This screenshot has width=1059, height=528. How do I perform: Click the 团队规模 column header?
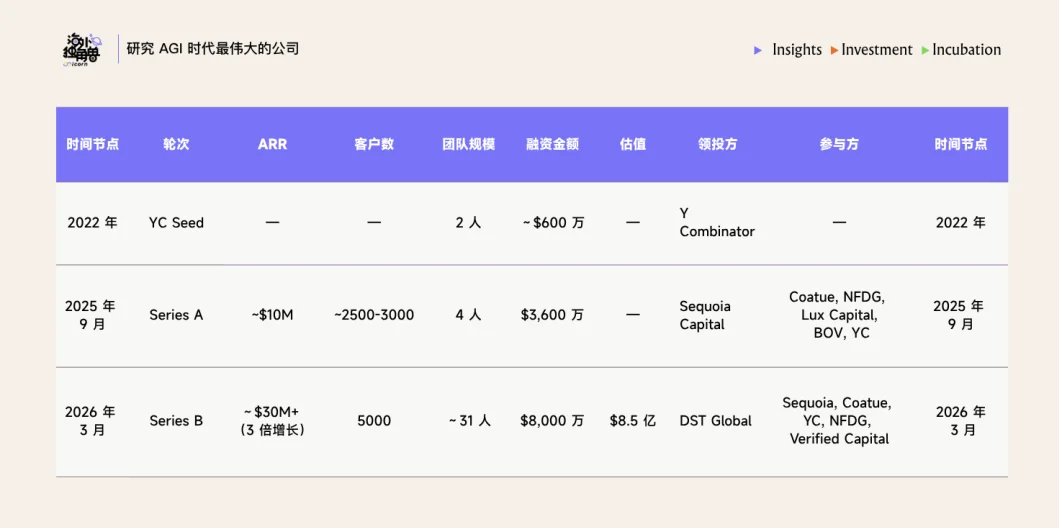(x=469, y=144)
